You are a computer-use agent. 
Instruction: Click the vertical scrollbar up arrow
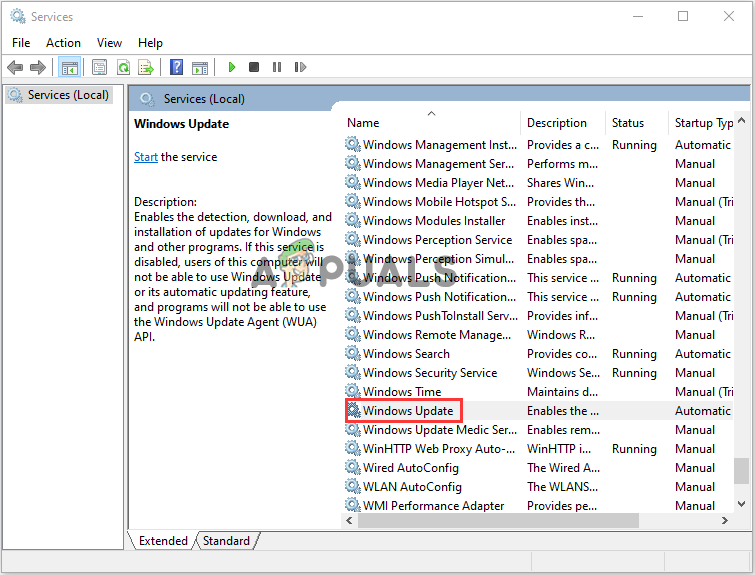tap(742, 120)
